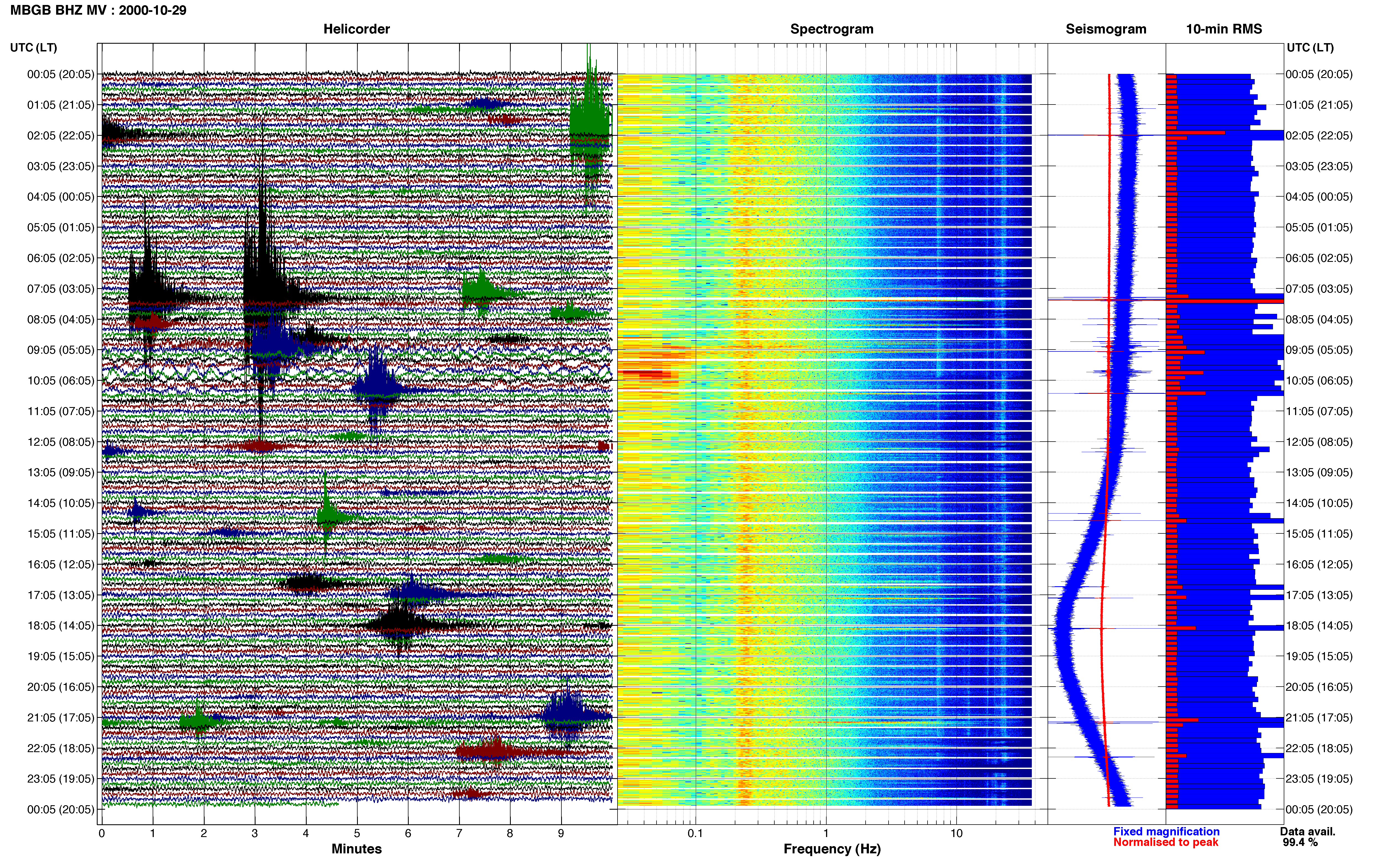
Task: Click the right 'UTC (LT)' axis label
Action: [1310, 48]
